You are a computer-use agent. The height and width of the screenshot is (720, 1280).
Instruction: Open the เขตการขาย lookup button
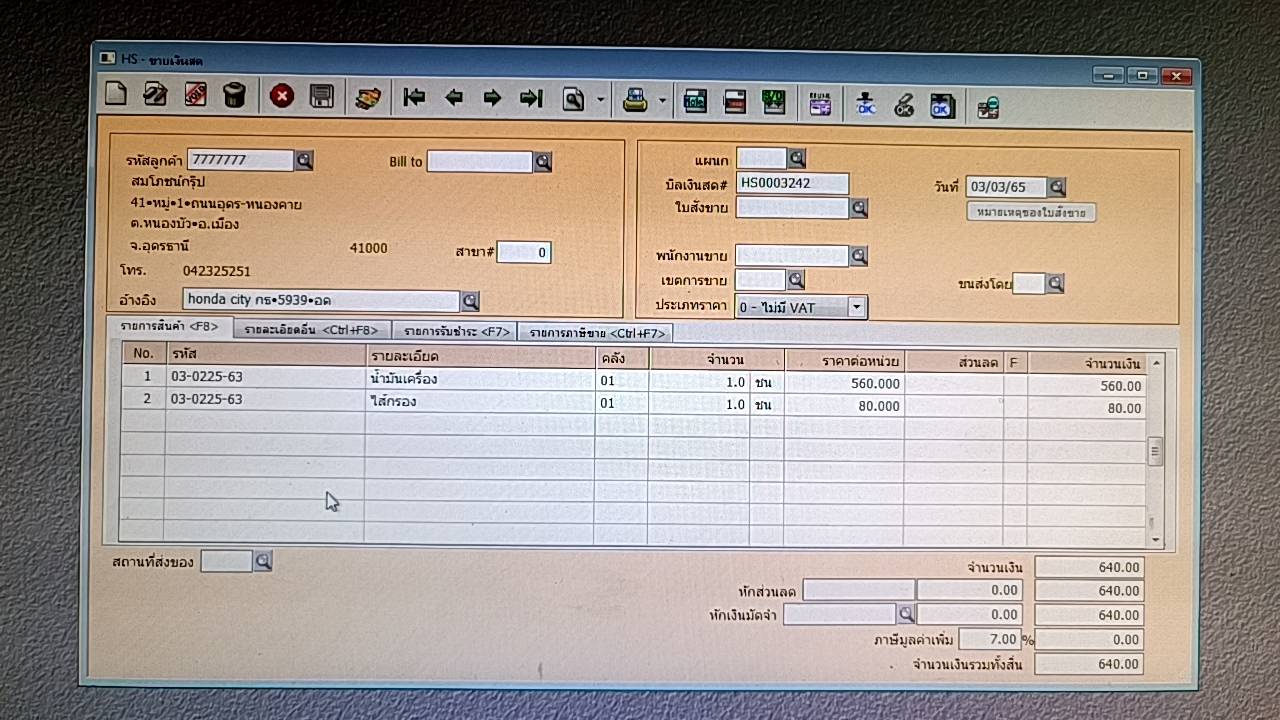click(796, 280)
